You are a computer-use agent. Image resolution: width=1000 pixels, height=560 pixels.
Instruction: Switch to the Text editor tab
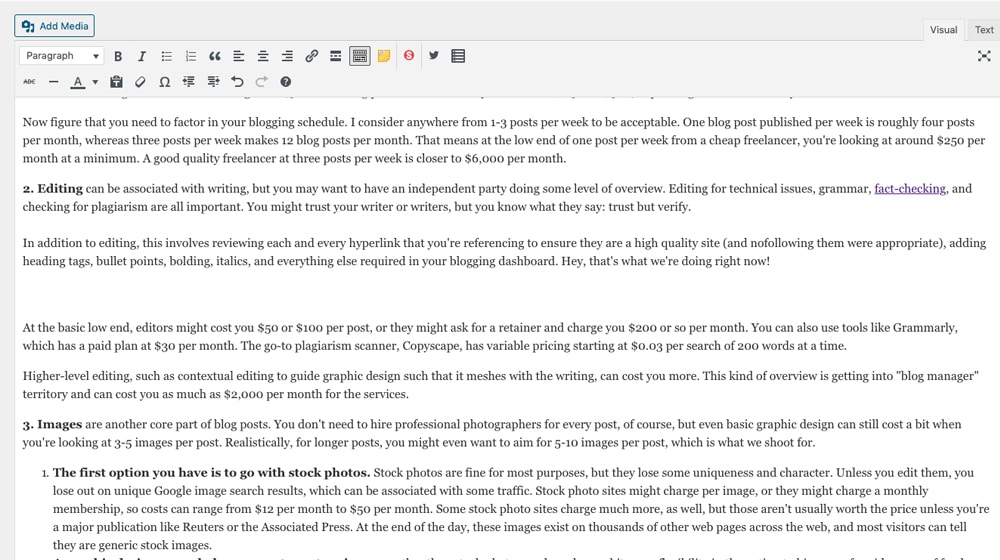(x=983, y=29)
